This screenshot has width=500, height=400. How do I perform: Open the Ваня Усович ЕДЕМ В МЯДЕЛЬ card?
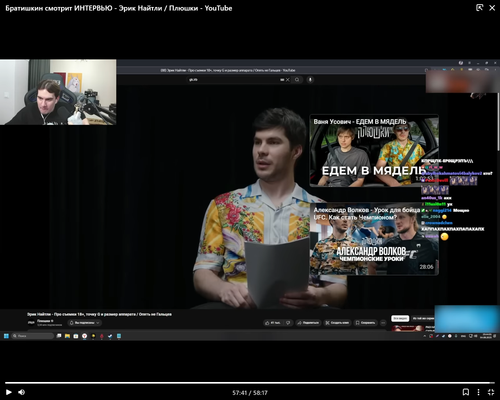click(374, 151)
